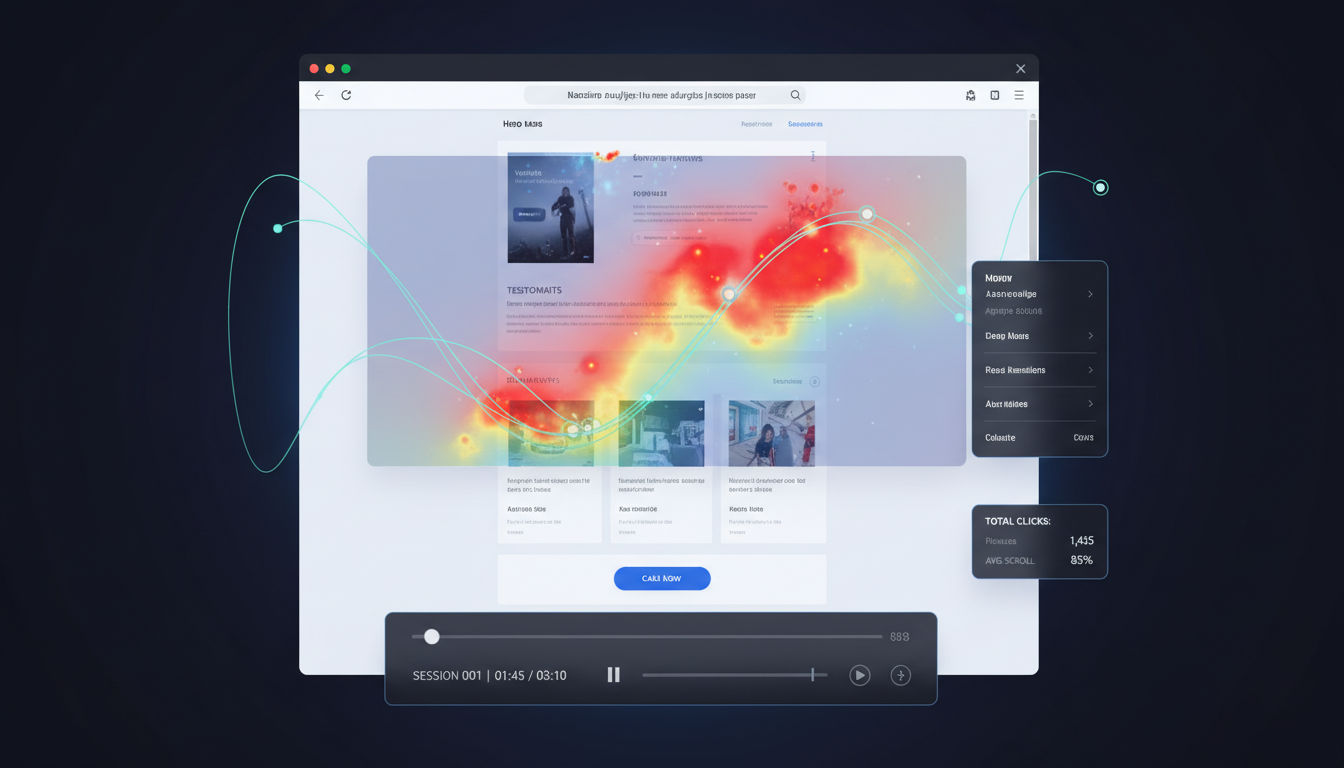Click the browser reload icon
1344x768 pixels.
pyautogui.click(x=346, y=94)
